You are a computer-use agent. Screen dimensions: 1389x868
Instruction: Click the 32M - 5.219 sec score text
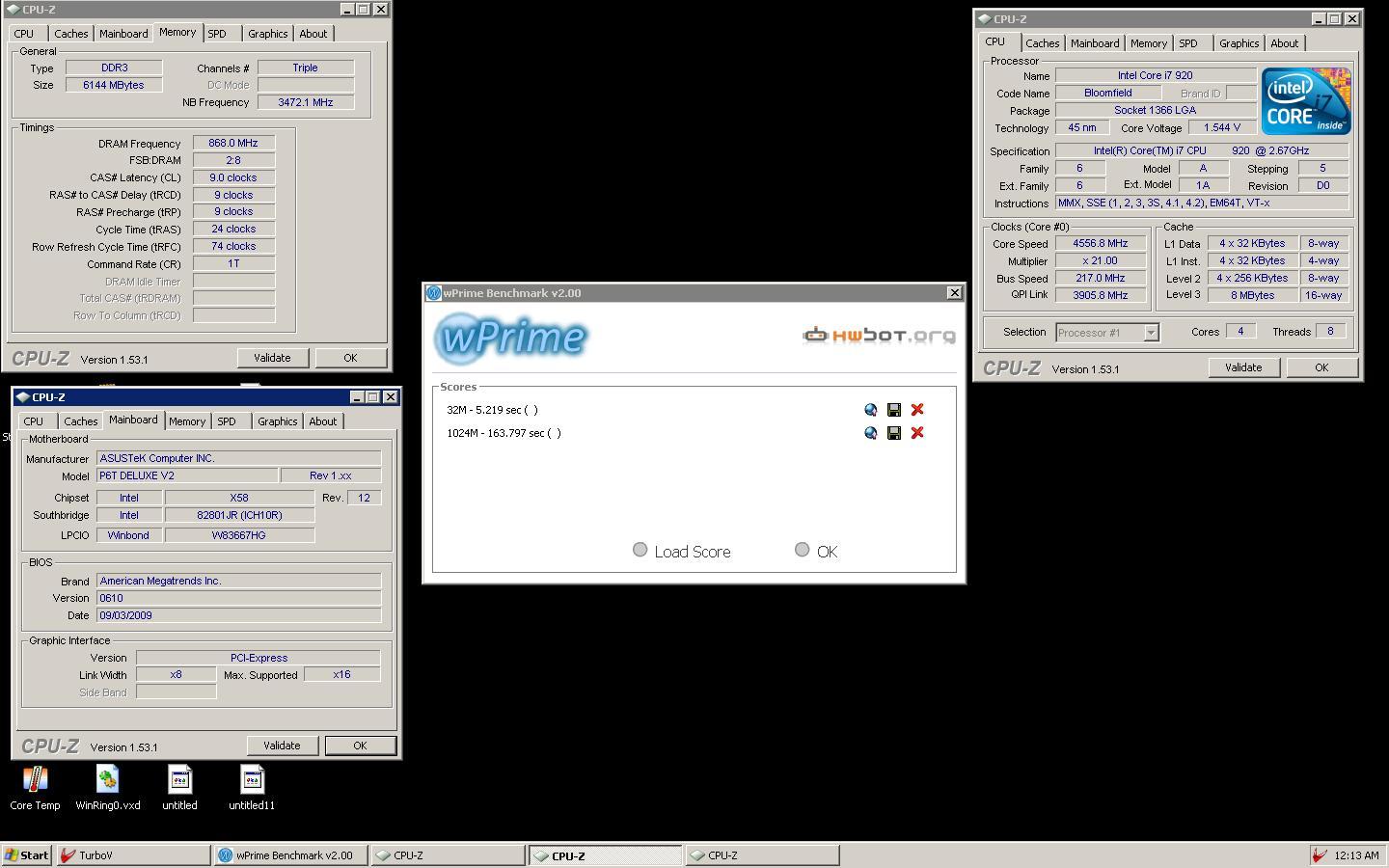click(x=492, y=410)
